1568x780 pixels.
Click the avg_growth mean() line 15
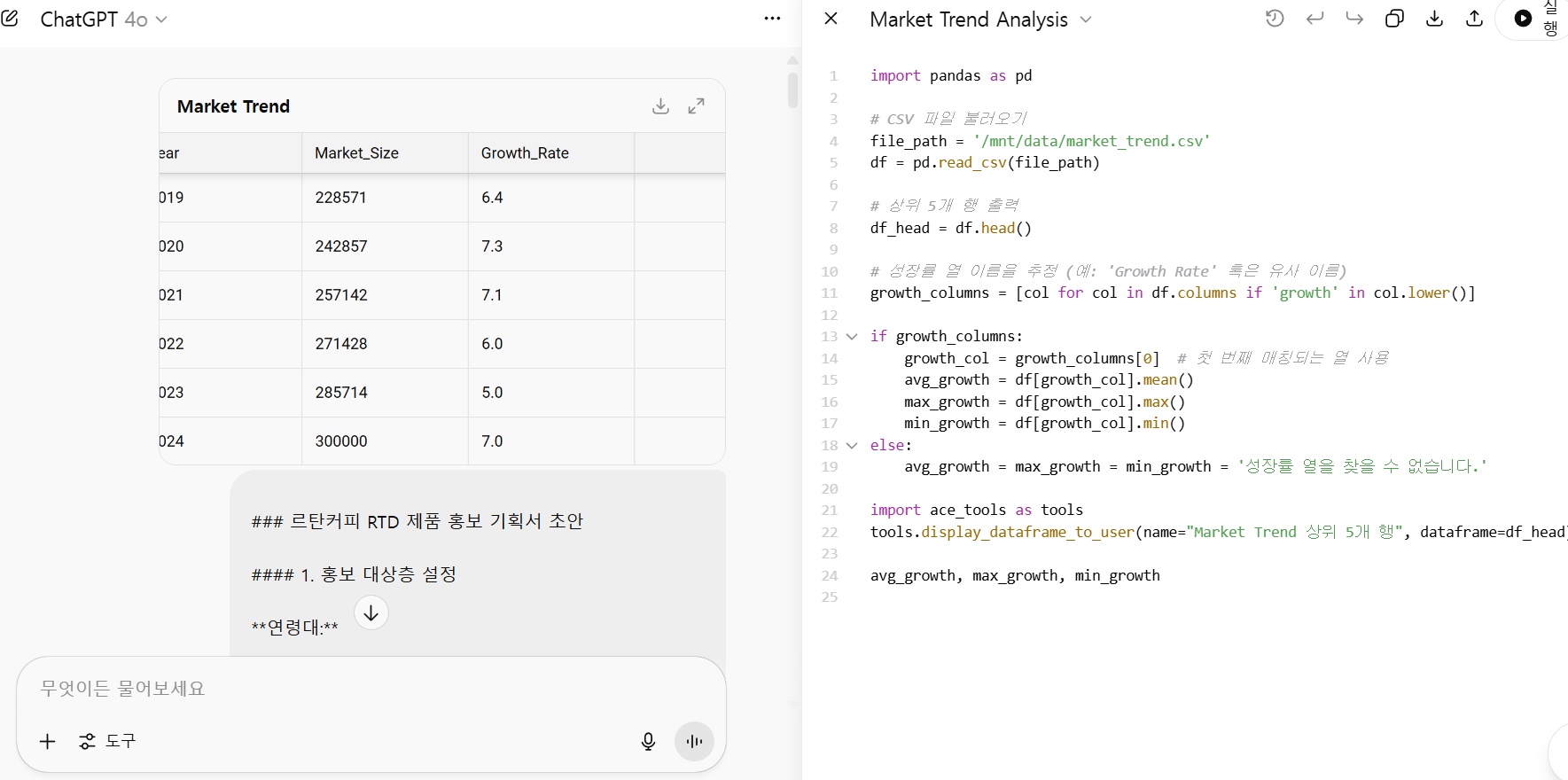[1049, 380]
